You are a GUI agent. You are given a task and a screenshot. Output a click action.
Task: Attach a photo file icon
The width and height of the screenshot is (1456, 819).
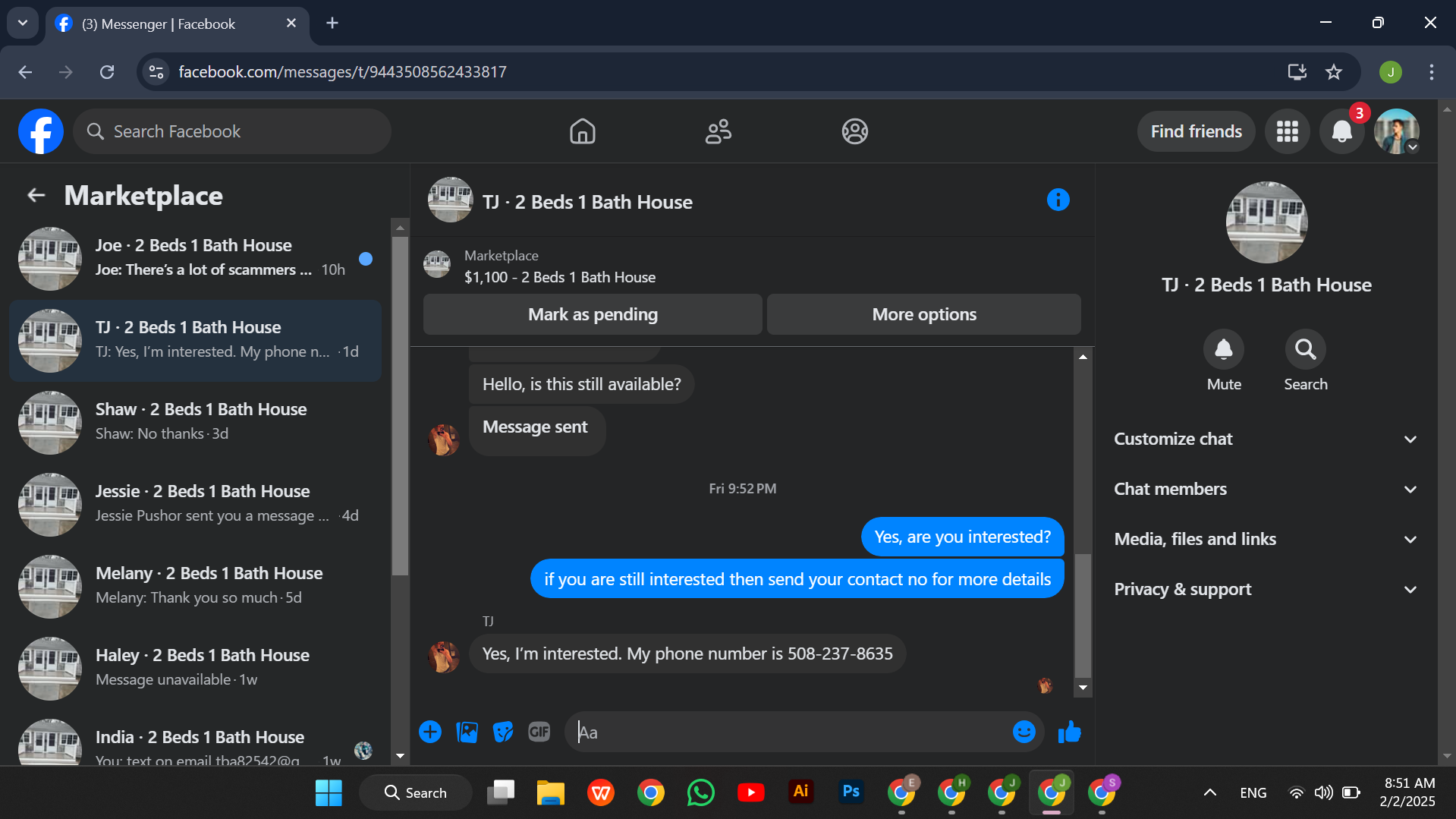[x=467, y=732]
